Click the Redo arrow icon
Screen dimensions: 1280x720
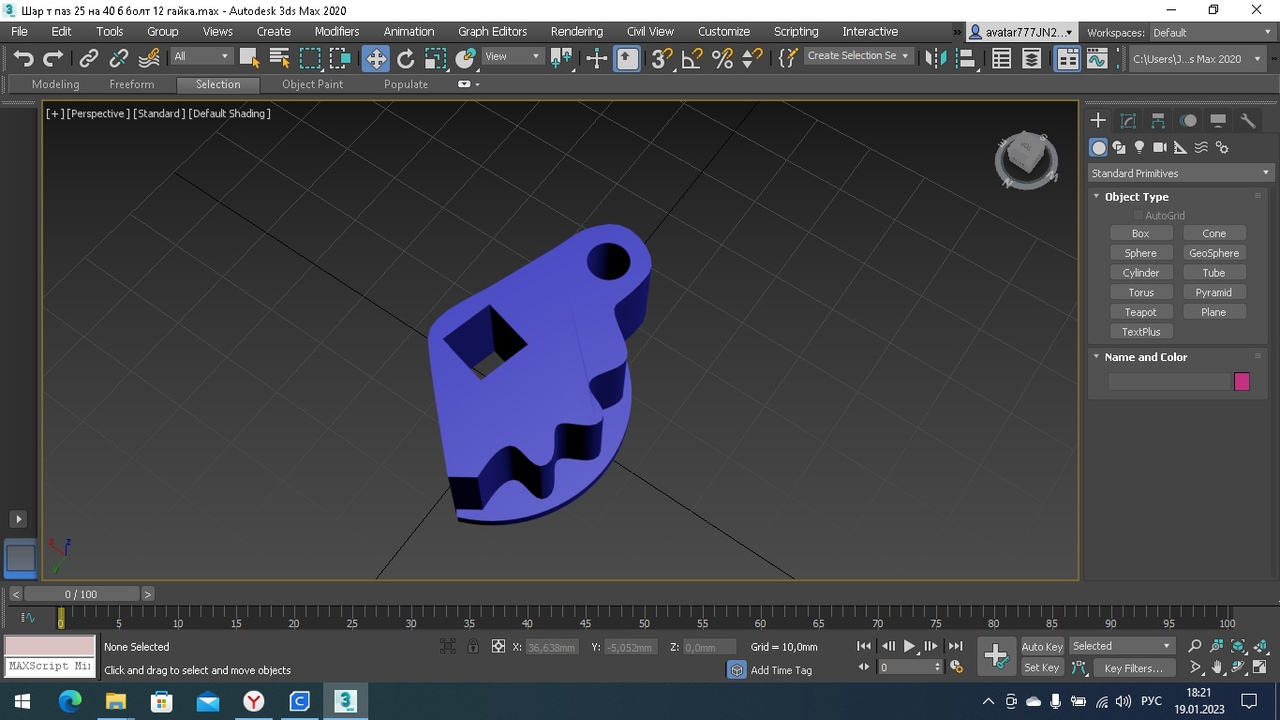tap(54, 59)
